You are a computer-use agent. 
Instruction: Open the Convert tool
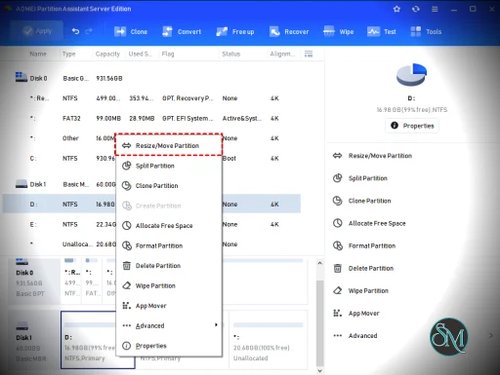[182, 32]
